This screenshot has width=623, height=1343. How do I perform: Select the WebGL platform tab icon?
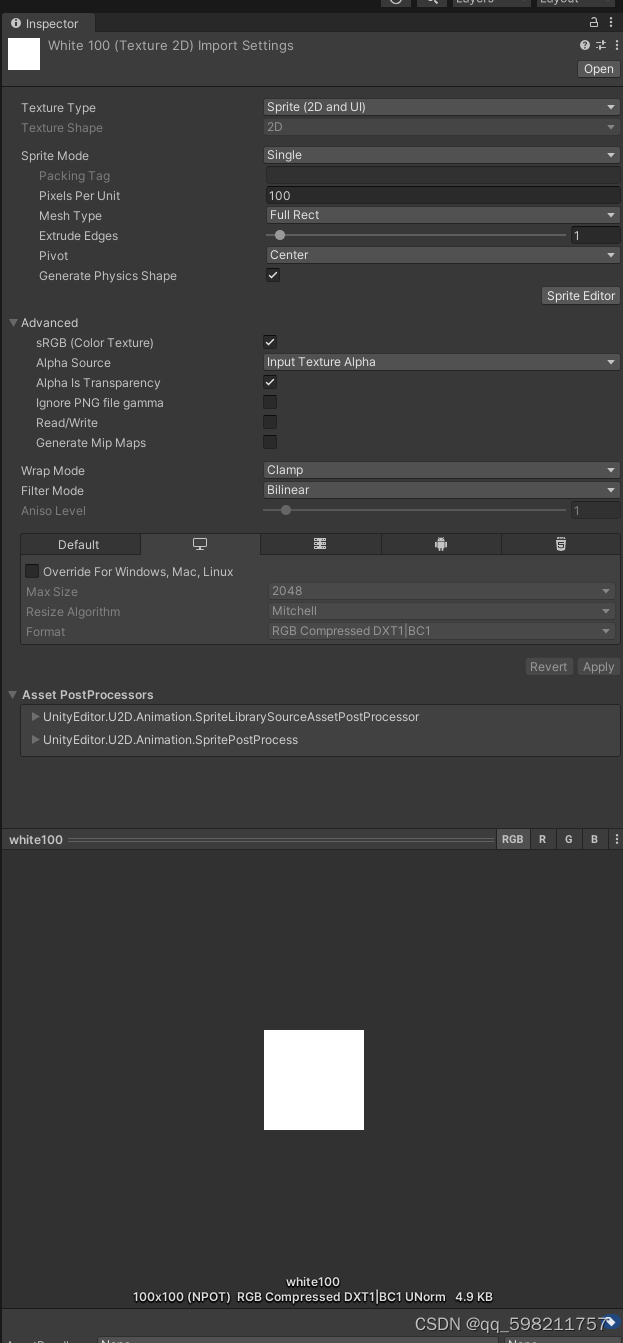[x=320, y=544]
